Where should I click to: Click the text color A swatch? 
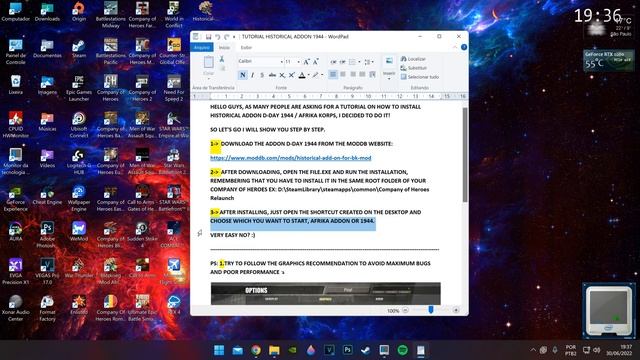pyautogui.click(x=302, y=75)
